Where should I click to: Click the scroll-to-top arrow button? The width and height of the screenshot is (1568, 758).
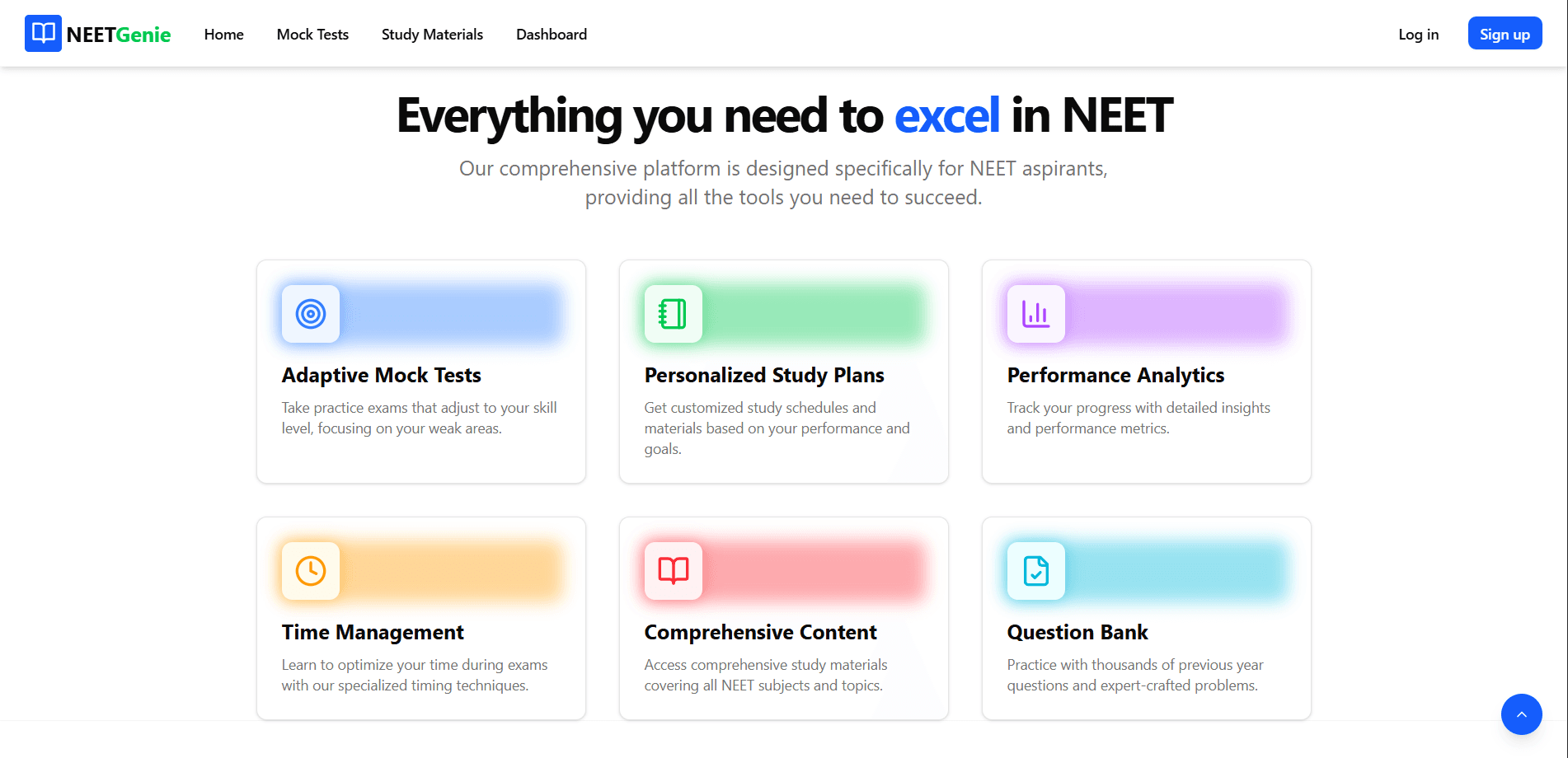[1522, 714]
